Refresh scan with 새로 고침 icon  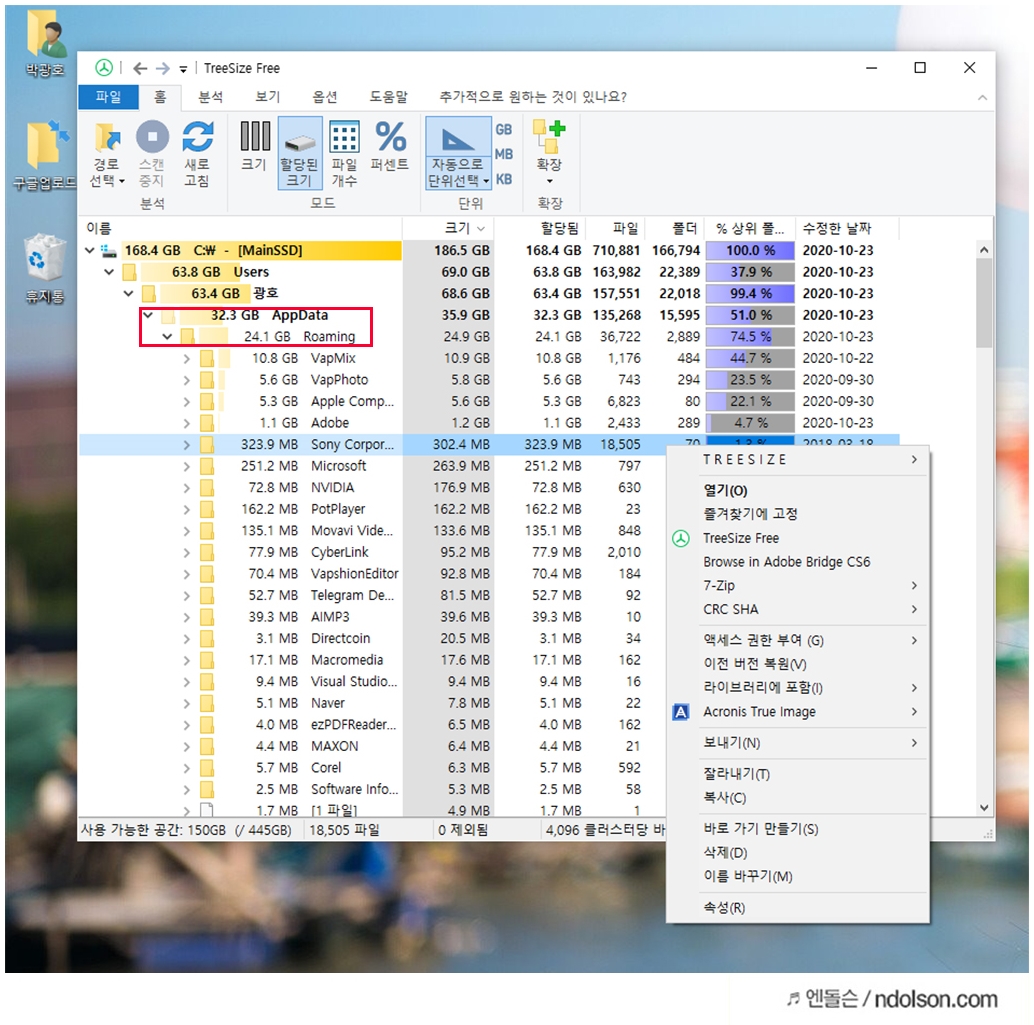[x=197, y=137]
